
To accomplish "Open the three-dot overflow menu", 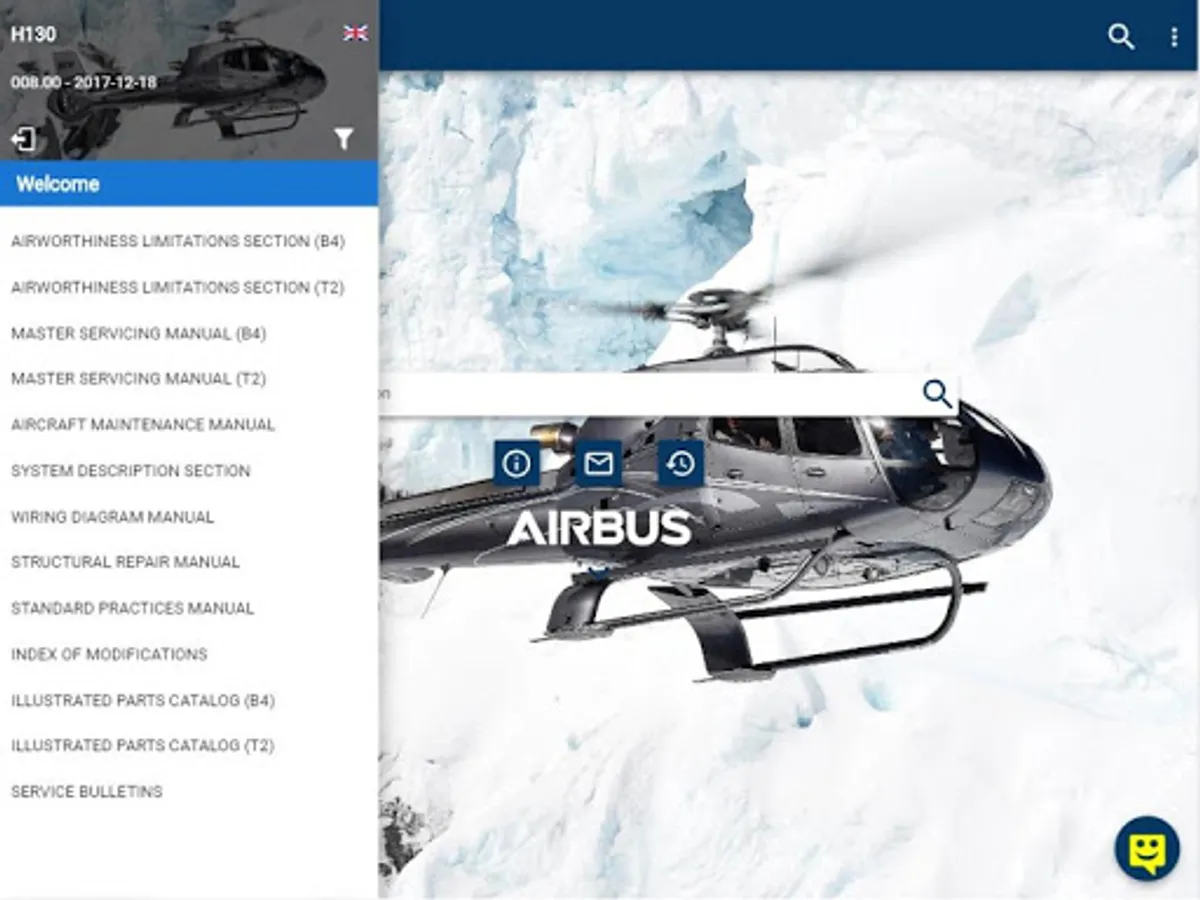I will pos(1174,37).
